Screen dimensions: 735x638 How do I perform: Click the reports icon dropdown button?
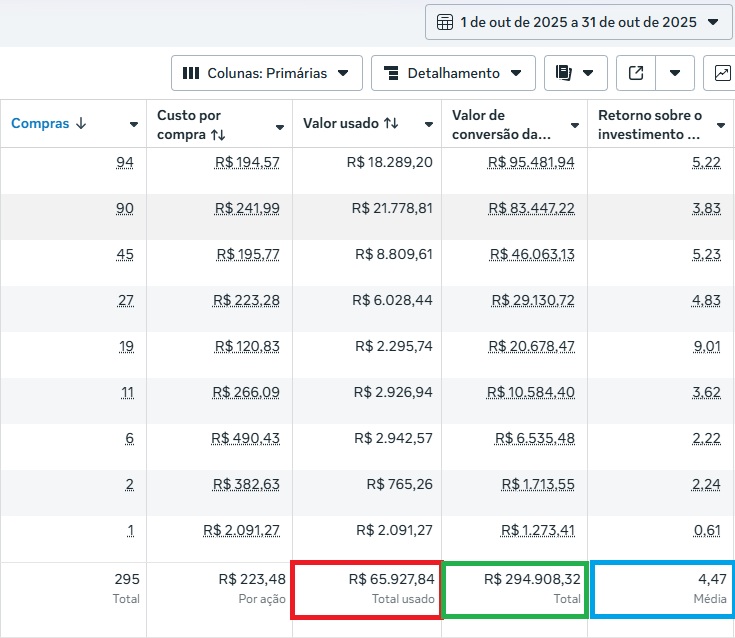click(575, 73)
